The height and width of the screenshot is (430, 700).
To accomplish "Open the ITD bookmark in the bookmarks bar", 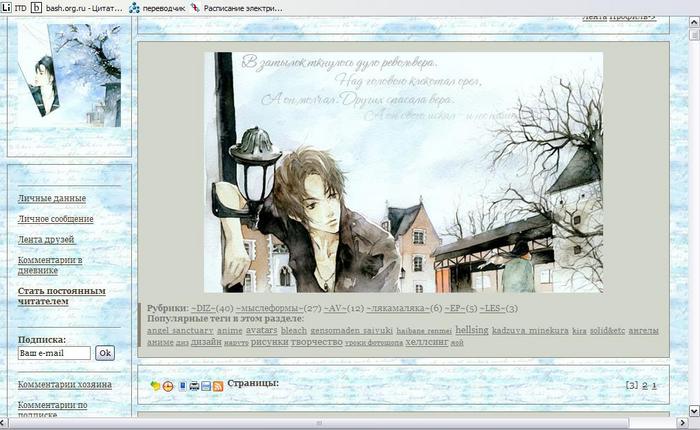I will point(14,8).
